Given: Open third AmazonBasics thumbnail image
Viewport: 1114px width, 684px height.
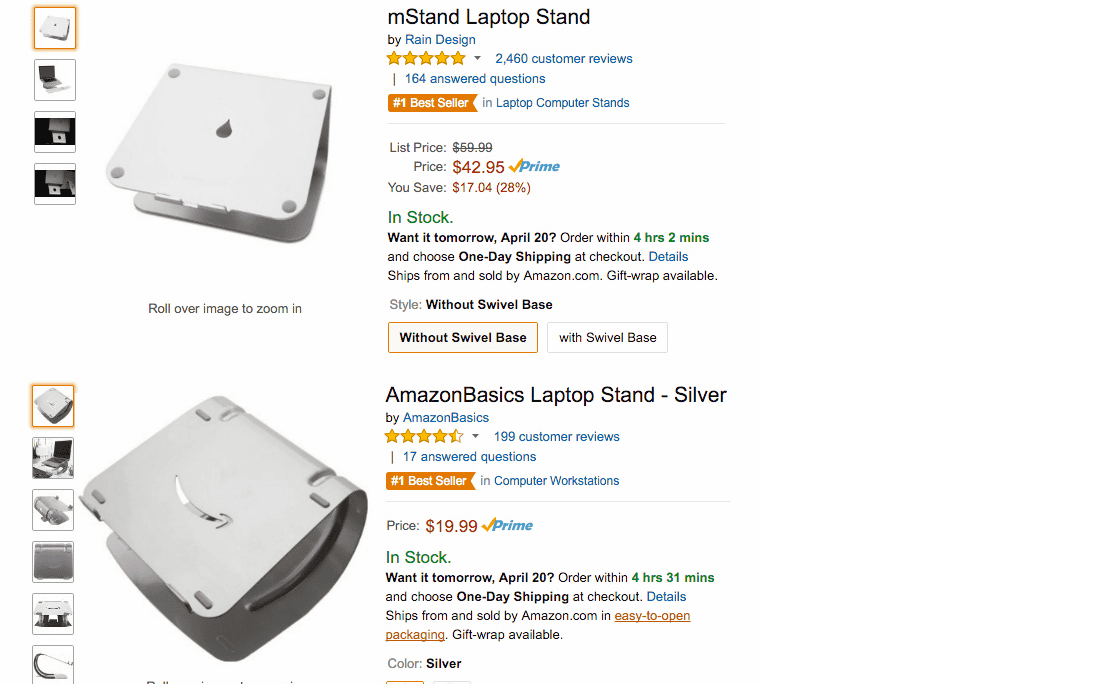Looking at the screenshot, I should pos(53,510).
